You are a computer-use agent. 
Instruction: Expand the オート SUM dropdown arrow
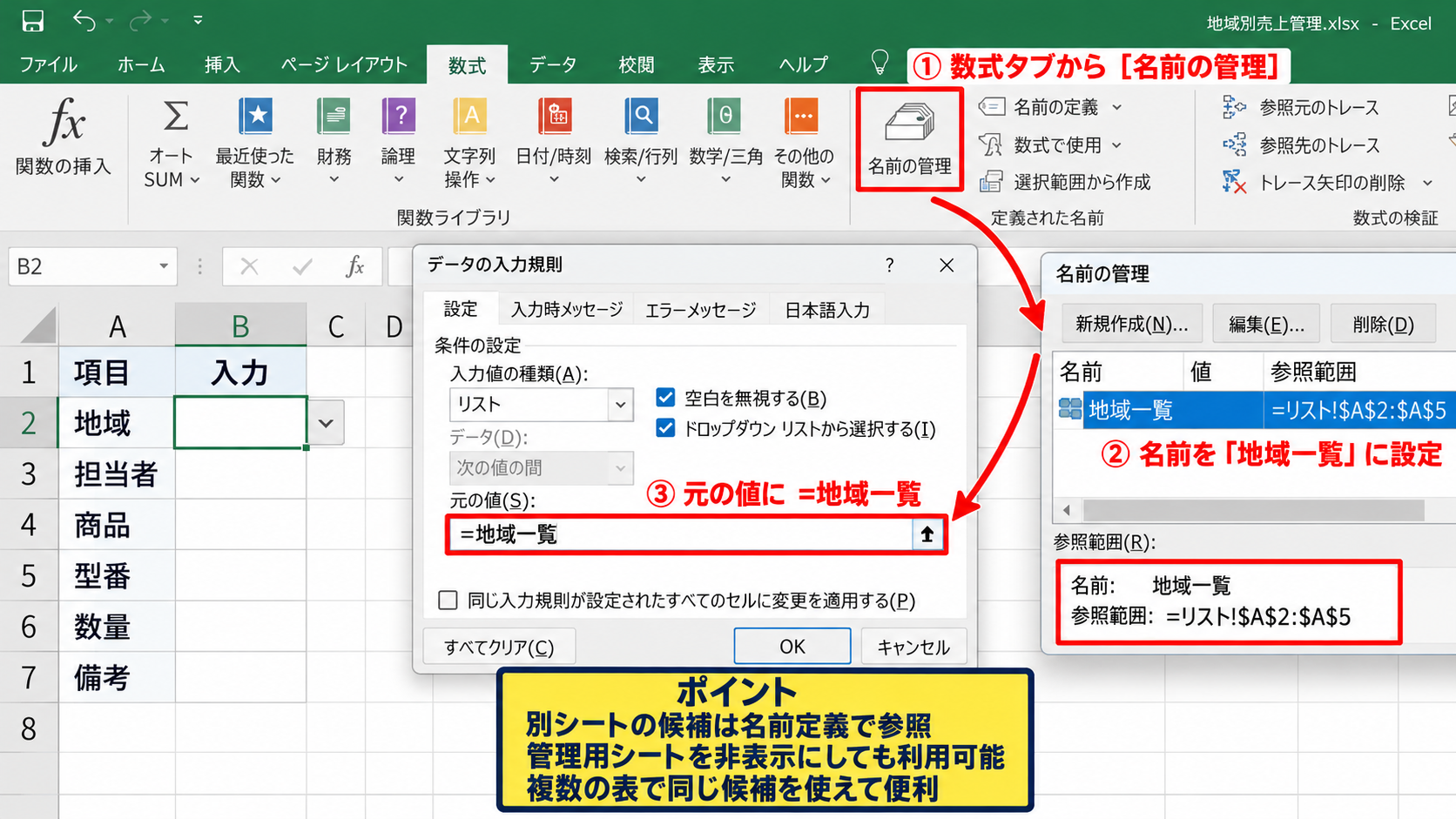[195, 180]
